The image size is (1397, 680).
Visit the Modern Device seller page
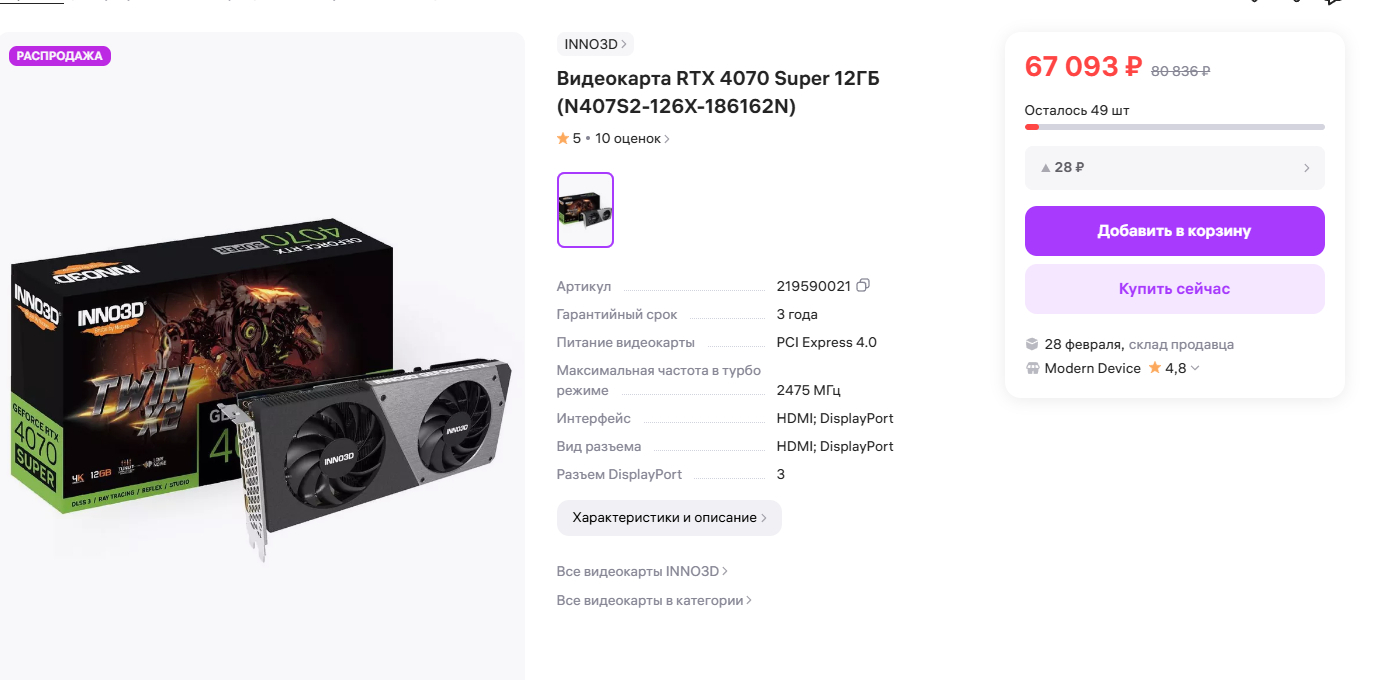pyautogui.click(x=1092, y=368)
